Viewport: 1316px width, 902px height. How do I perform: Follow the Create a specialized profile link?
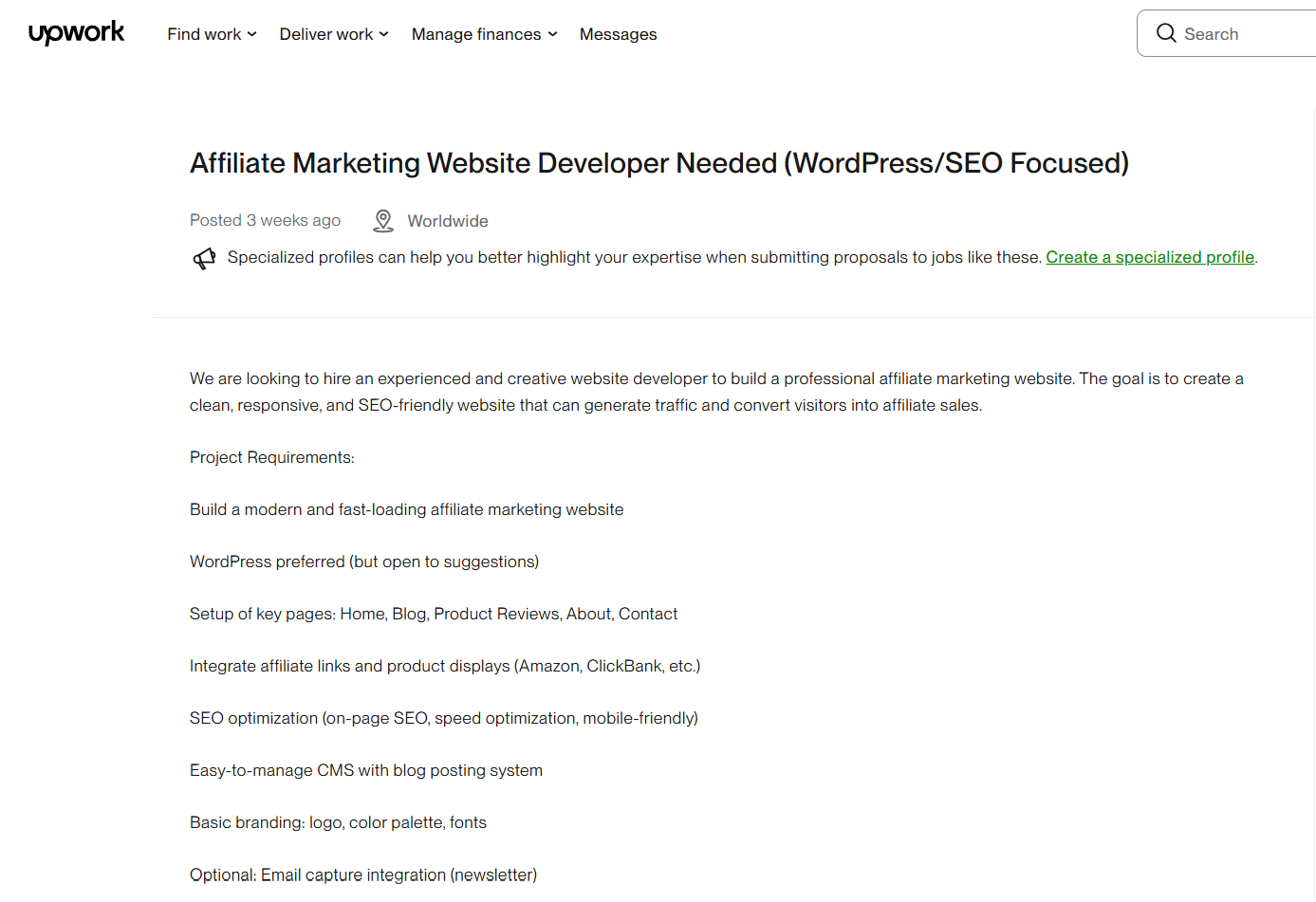[1149, 257]
